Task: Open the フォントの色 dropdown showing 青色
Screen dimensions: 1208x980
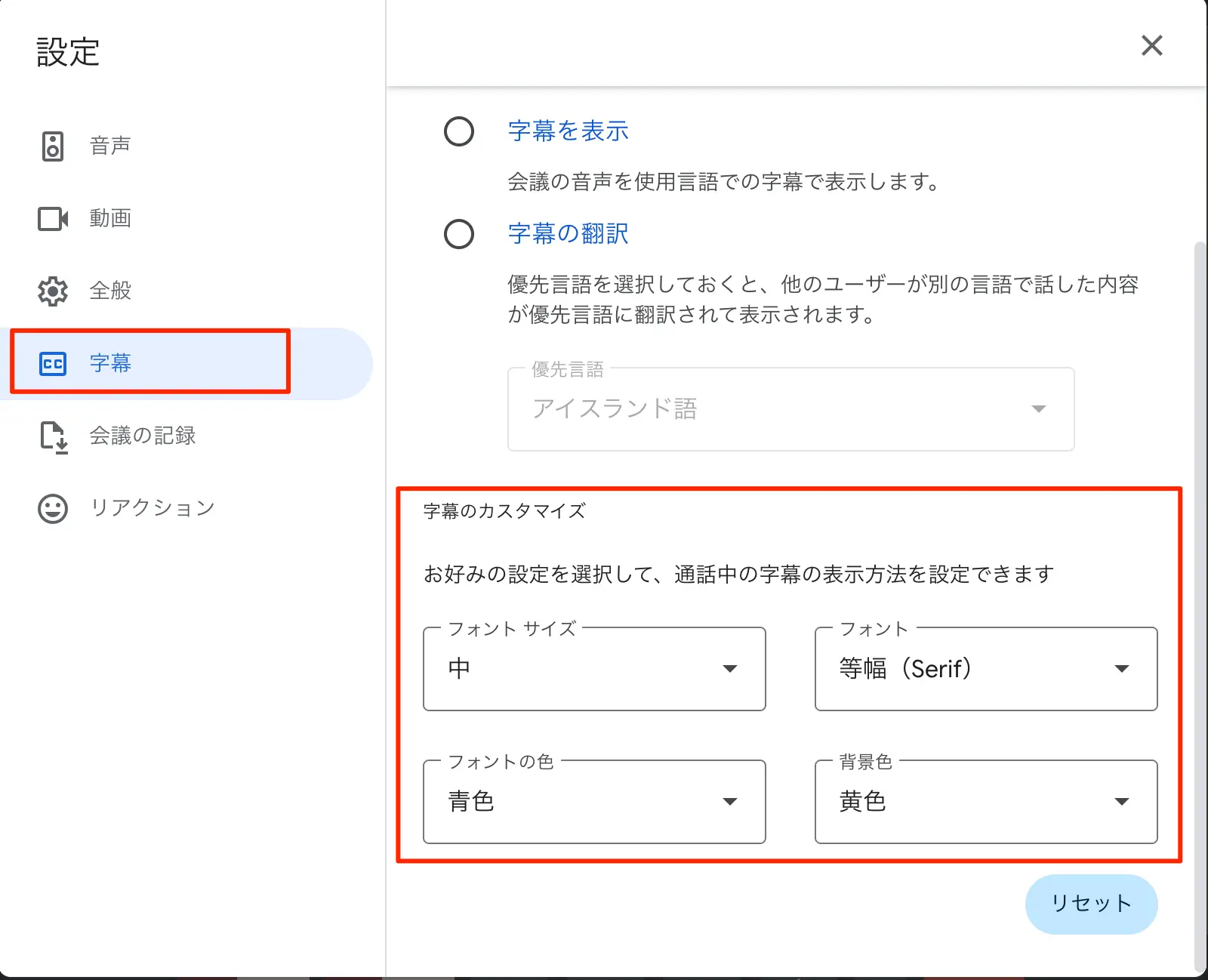Action: [x=594, y=802]
